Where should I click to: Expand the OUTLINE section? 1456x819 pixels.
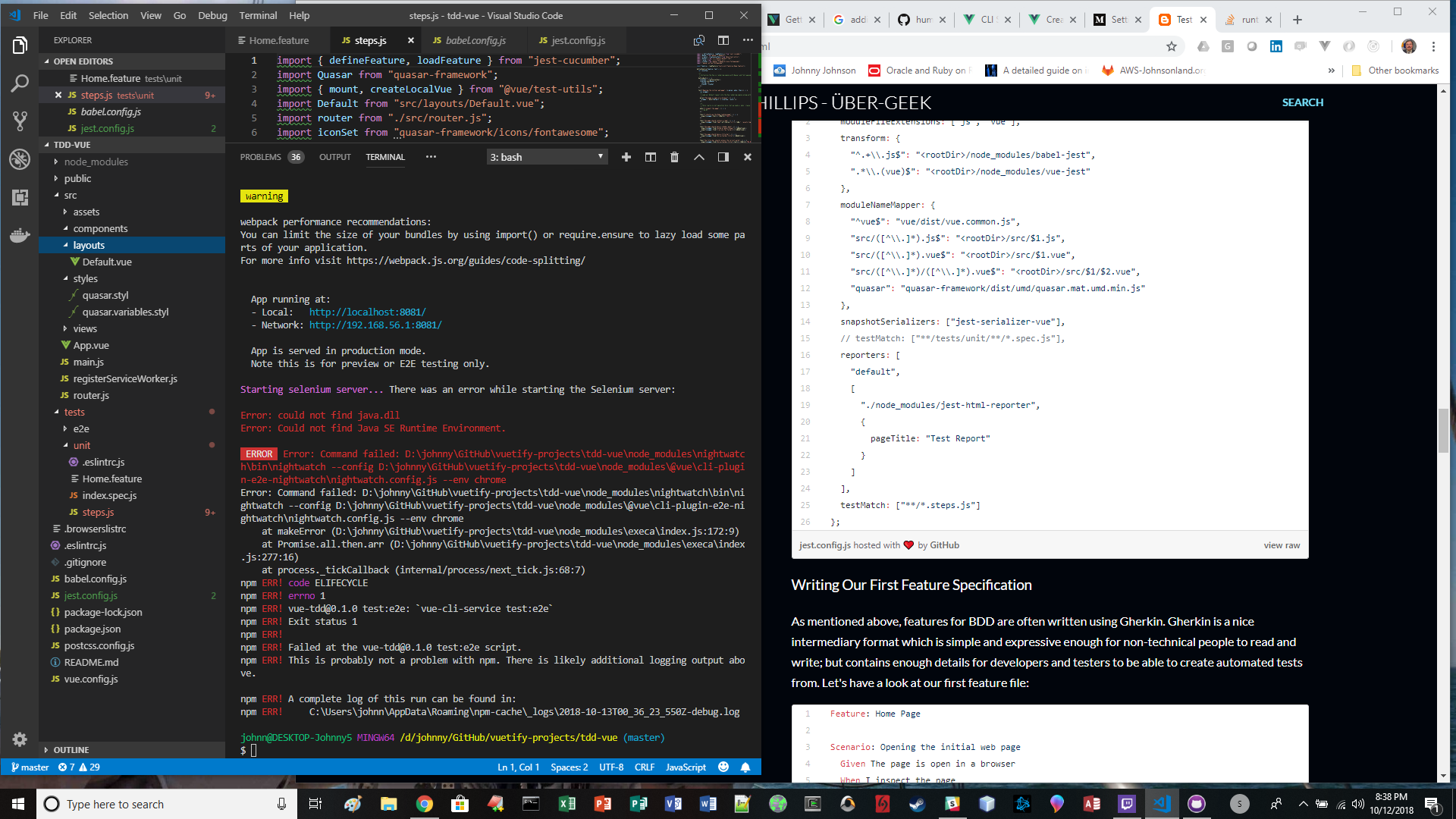point(71,749)
